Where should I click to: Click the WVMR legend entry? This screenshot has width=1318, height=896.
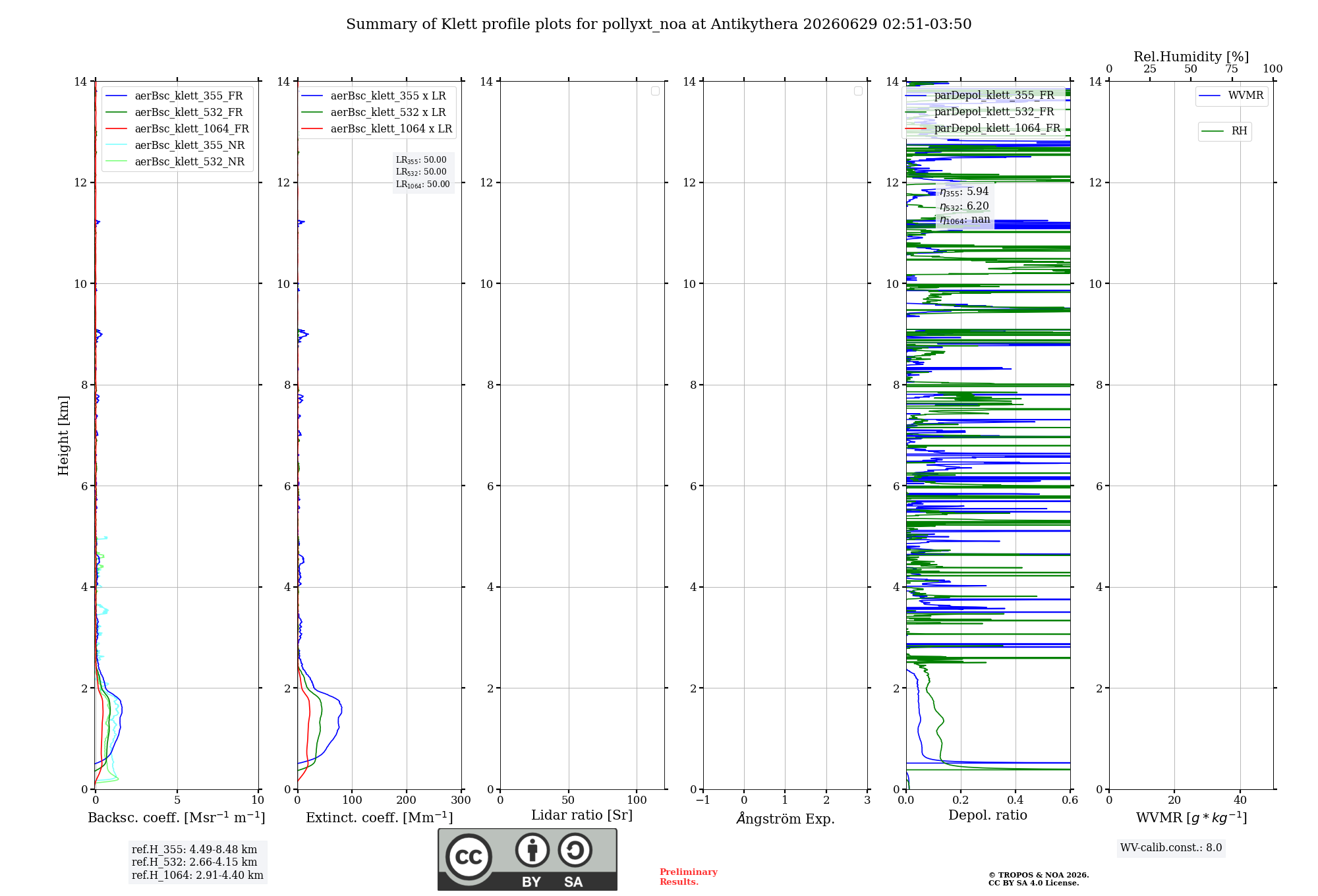1232,96
